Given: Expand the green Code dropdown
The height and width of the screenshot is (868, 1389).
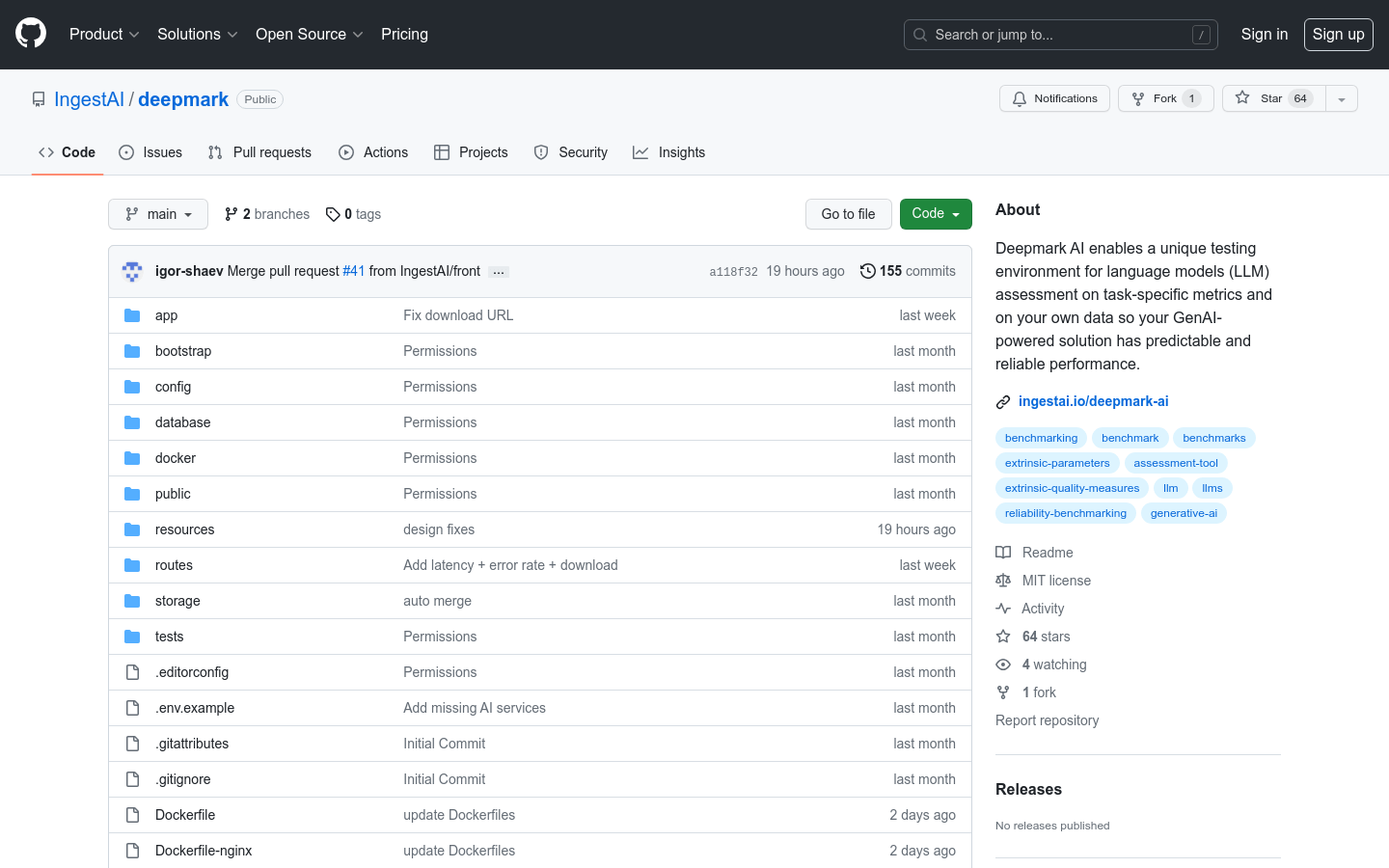Looking at the screenshot, I should coord(935,214).
